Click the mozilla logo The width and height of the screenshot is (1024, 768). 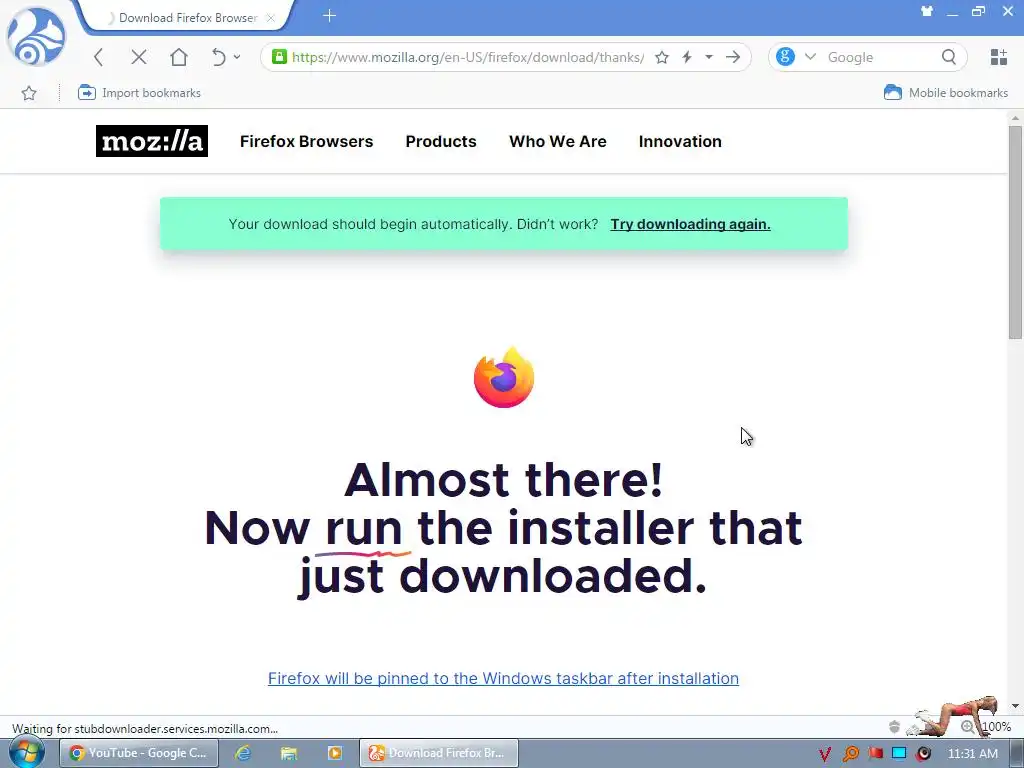[x=152, y=141]
